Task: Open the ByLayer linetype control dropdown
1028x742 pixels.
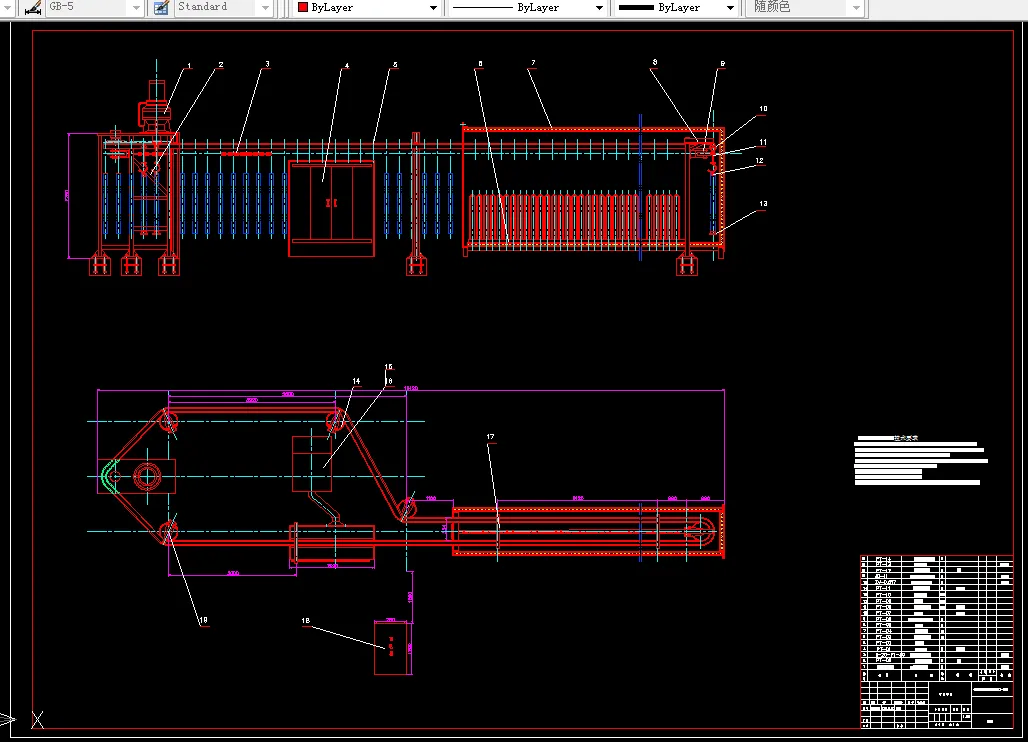Action: 599,8
